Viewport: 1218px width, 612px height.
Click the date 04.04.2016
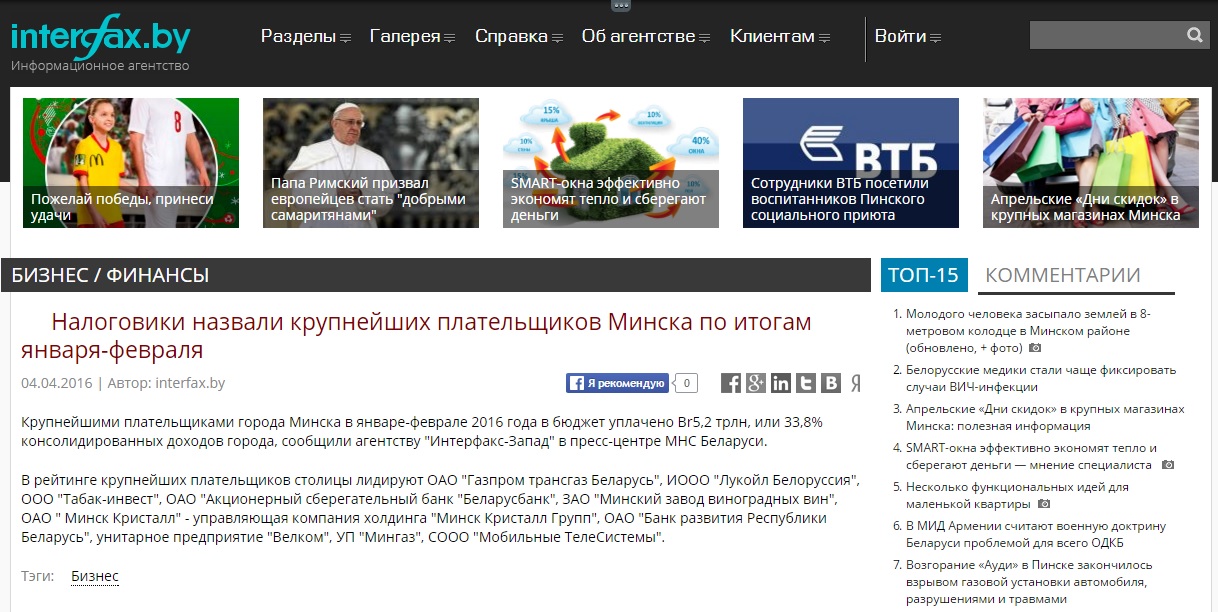pyautogui.click(x=56, y=383)
